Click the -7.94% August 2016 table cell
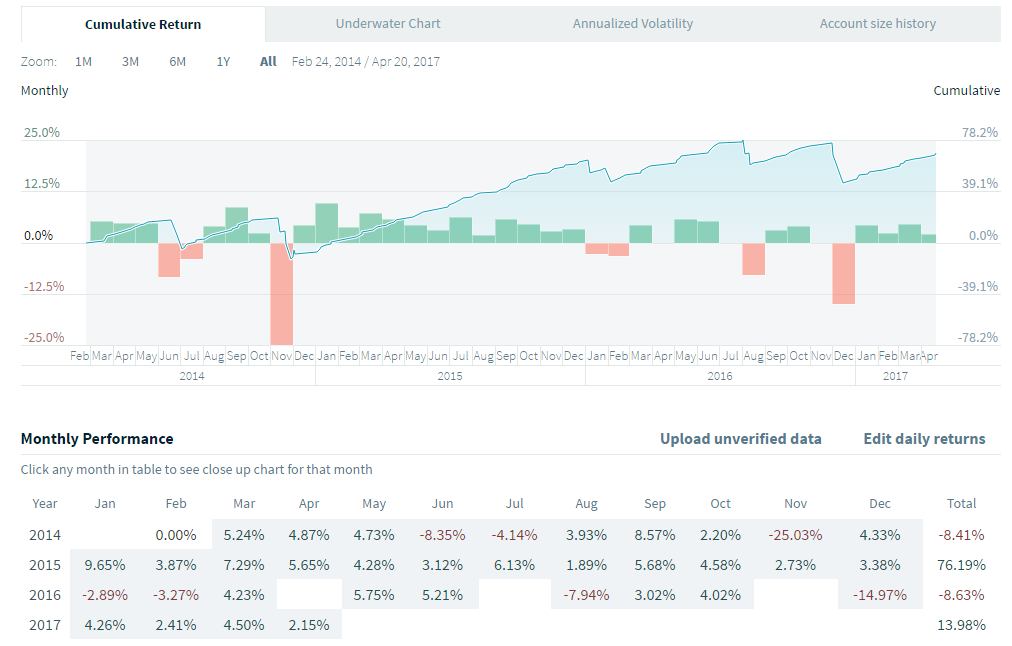 pyautogui.click(x=587, y=595)
